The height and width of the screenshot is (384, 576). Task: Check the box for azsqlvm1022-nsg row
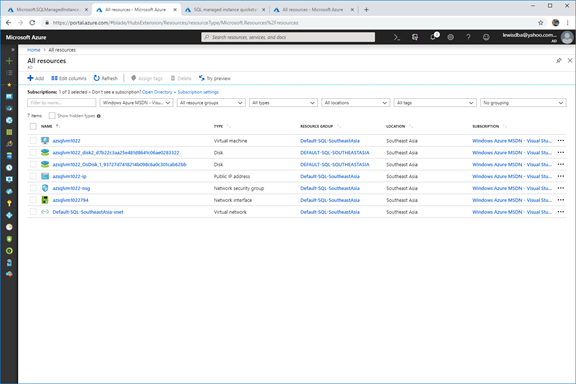[33, 188]
